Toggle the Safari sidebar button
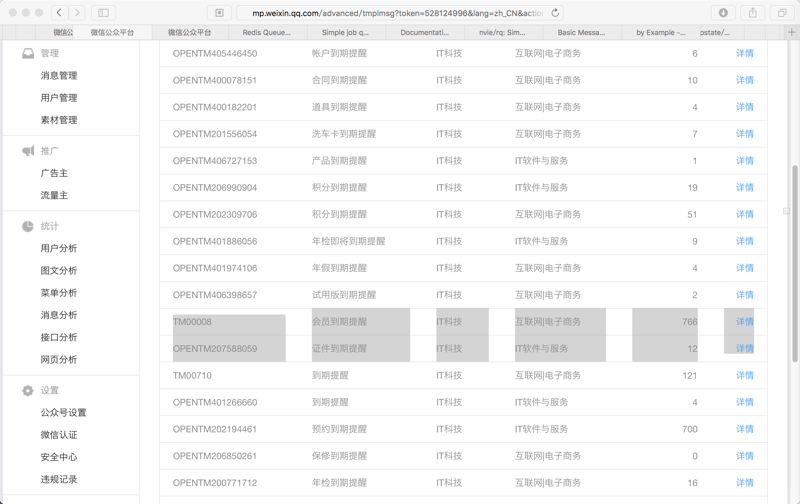The width and height of the screenshot is (800, 504). pyautogui.click(x=104, y=13)
